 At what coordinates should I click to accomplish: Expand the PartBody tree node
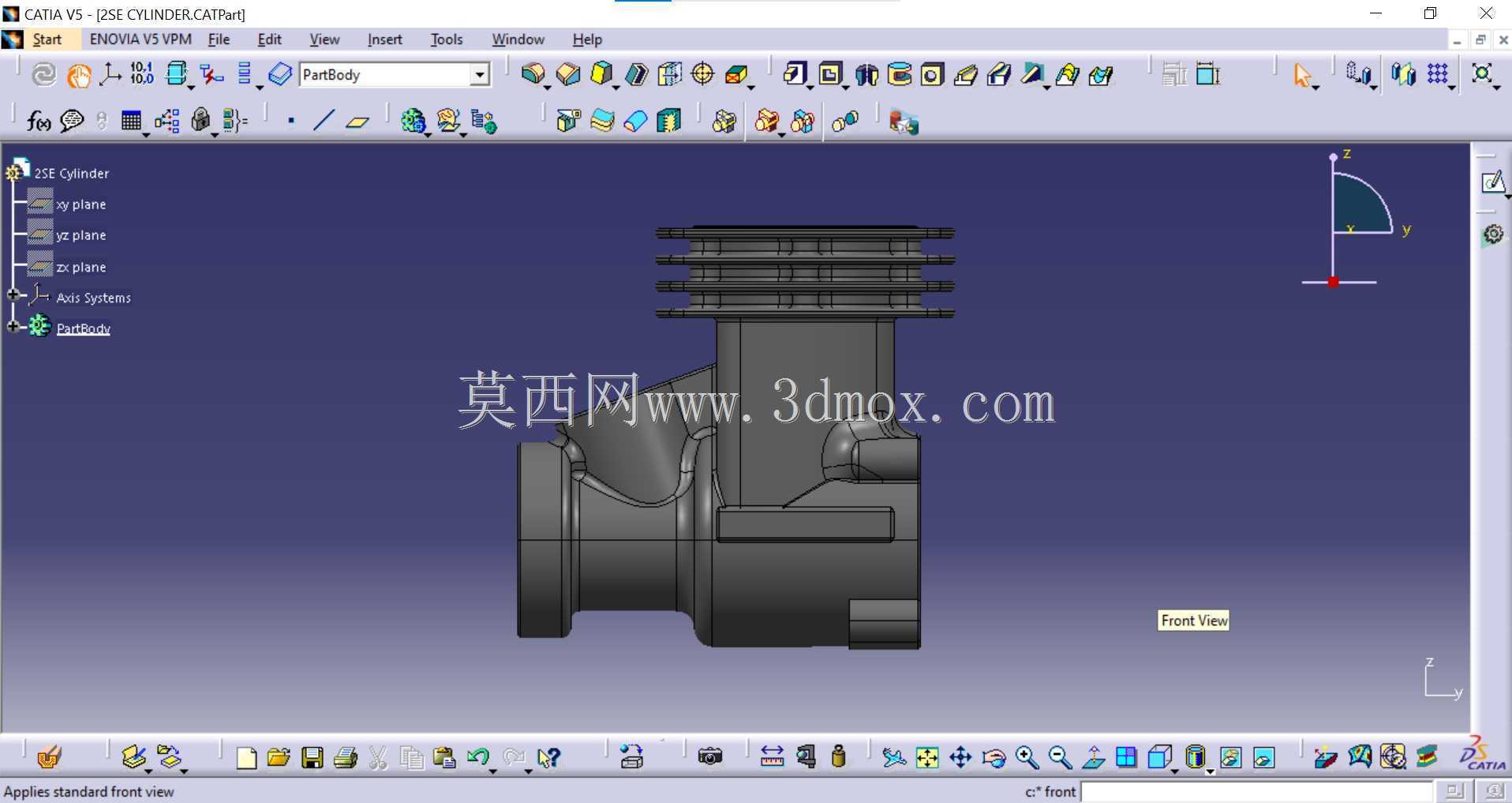13,326
